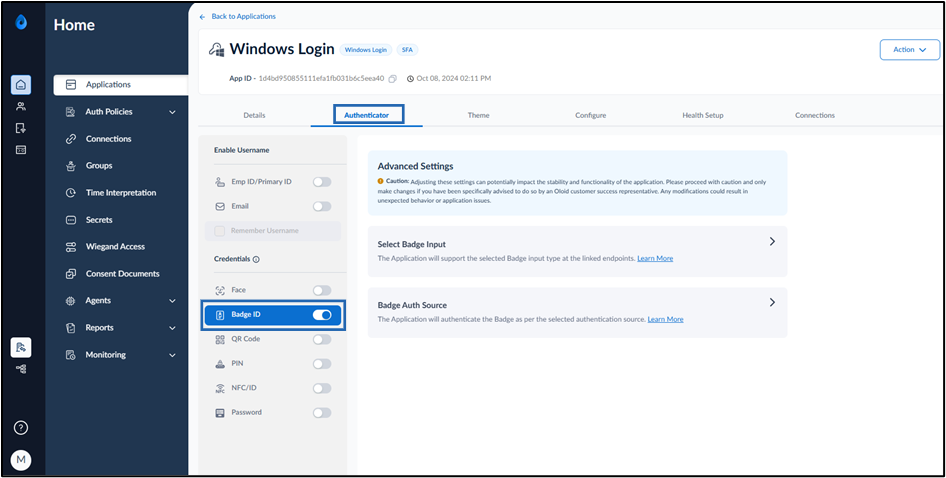
Task: Click the Time Interpretation clock icon
Action: point(71,193)
